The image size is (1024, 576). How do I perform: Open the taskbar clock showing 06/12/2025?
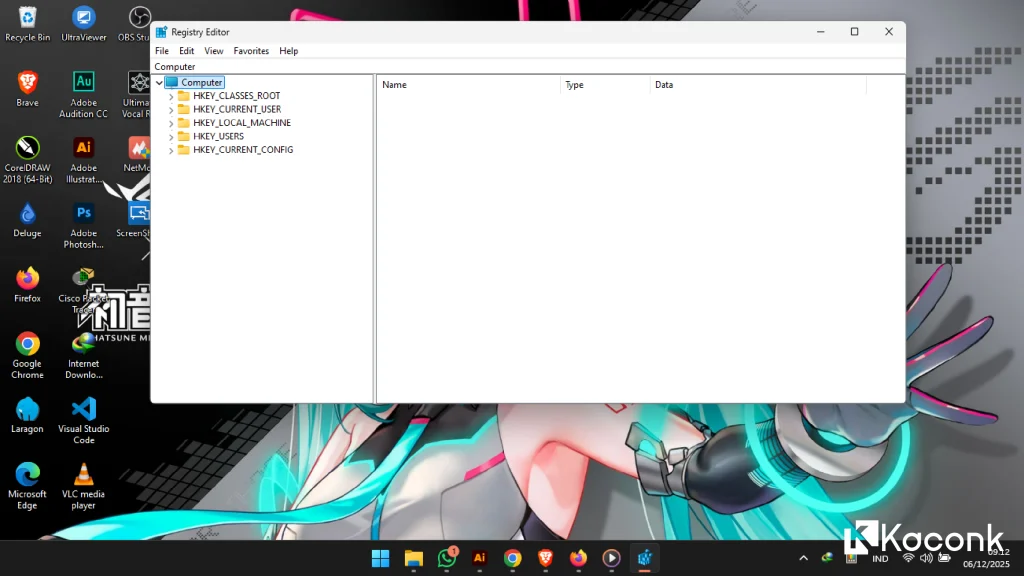click(986, 558)
